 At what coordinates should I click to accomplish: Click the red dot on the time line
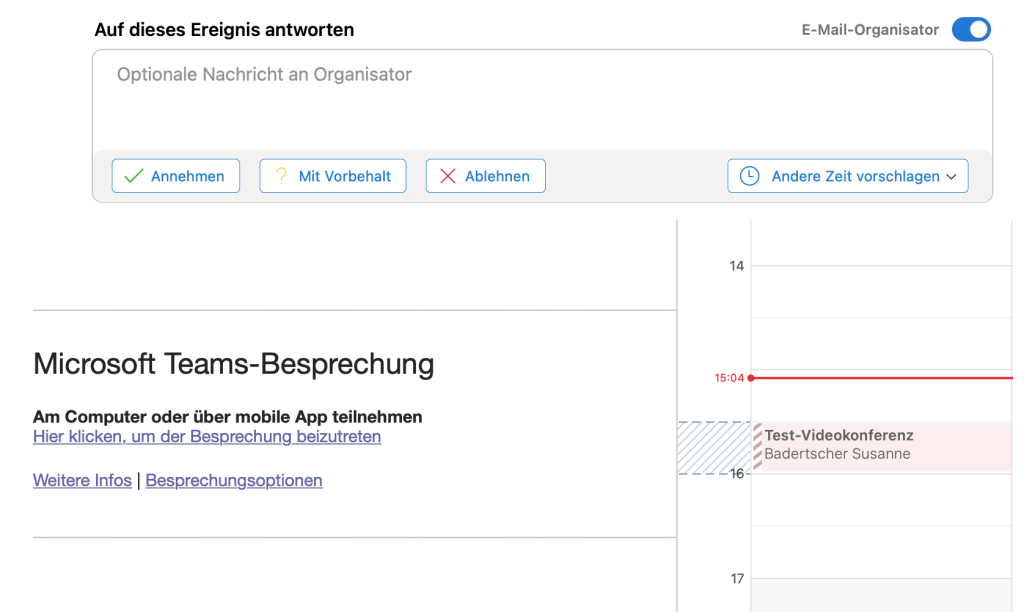click(x=751, y=378)
